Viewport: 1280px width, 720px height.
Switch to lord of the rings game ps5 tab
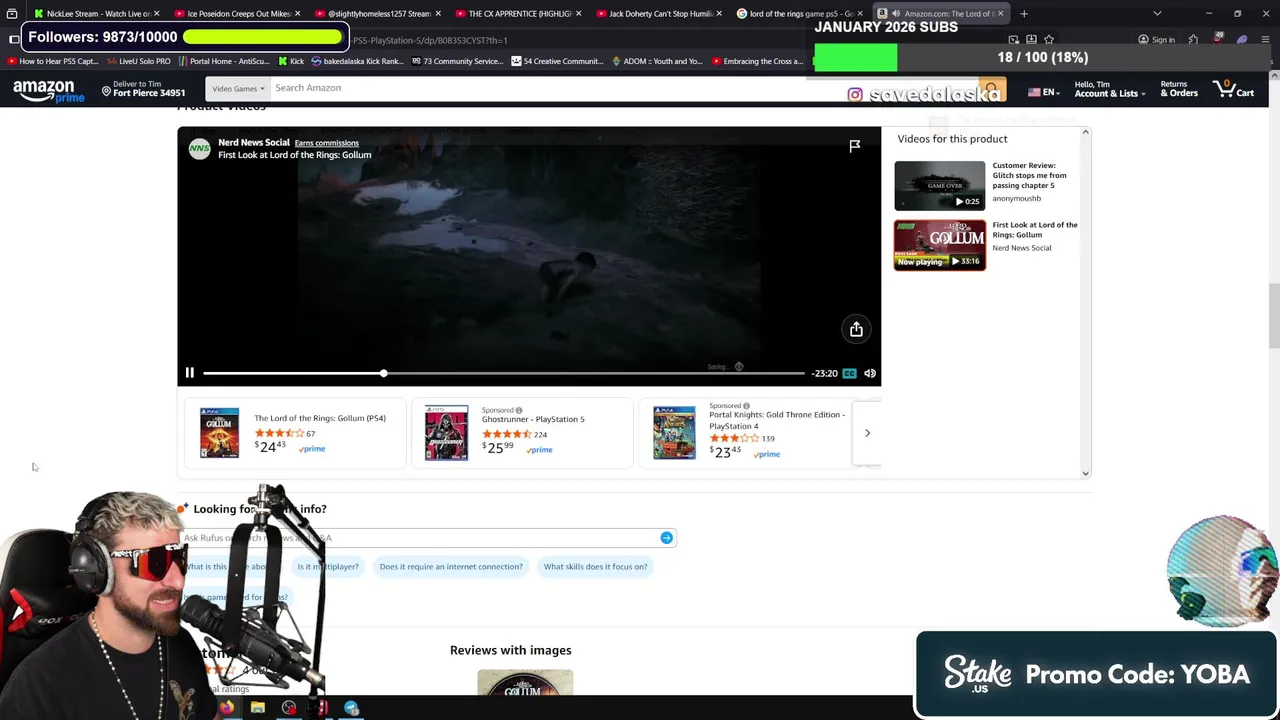click(800, 14)
